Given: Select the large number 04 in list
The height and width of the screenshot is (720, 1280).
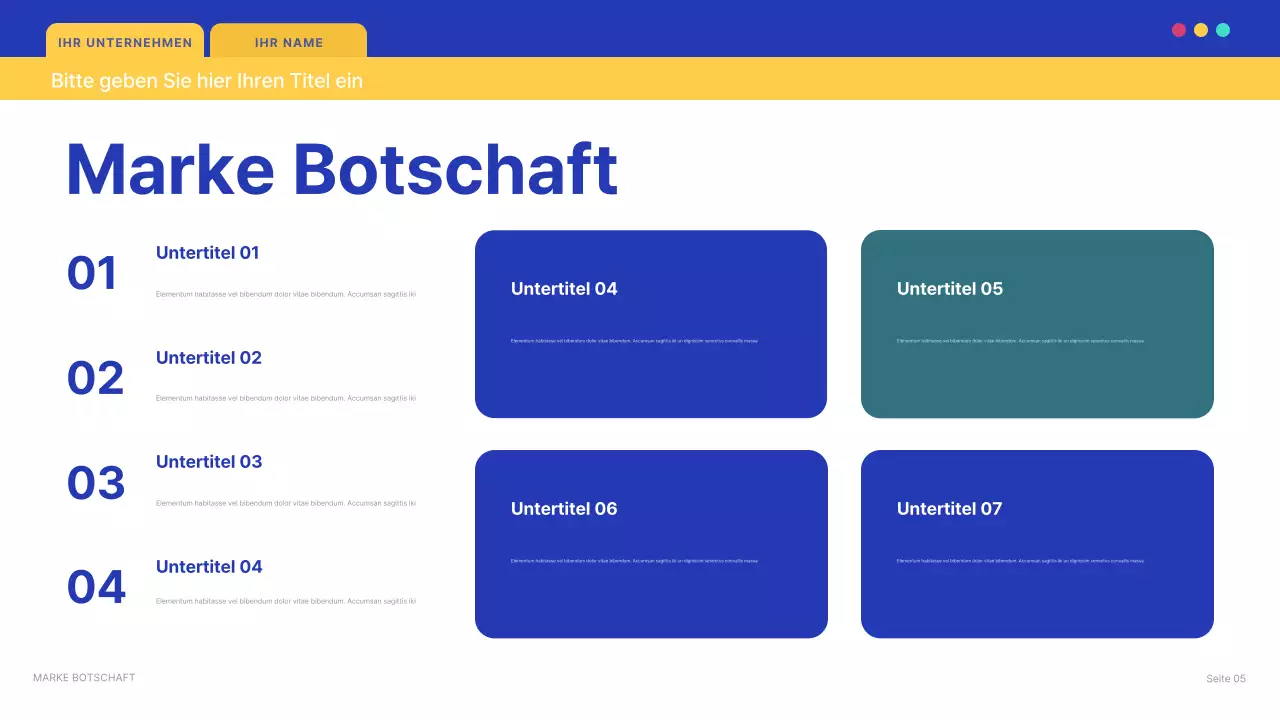Looking at the screenshot, I should 96,587.
